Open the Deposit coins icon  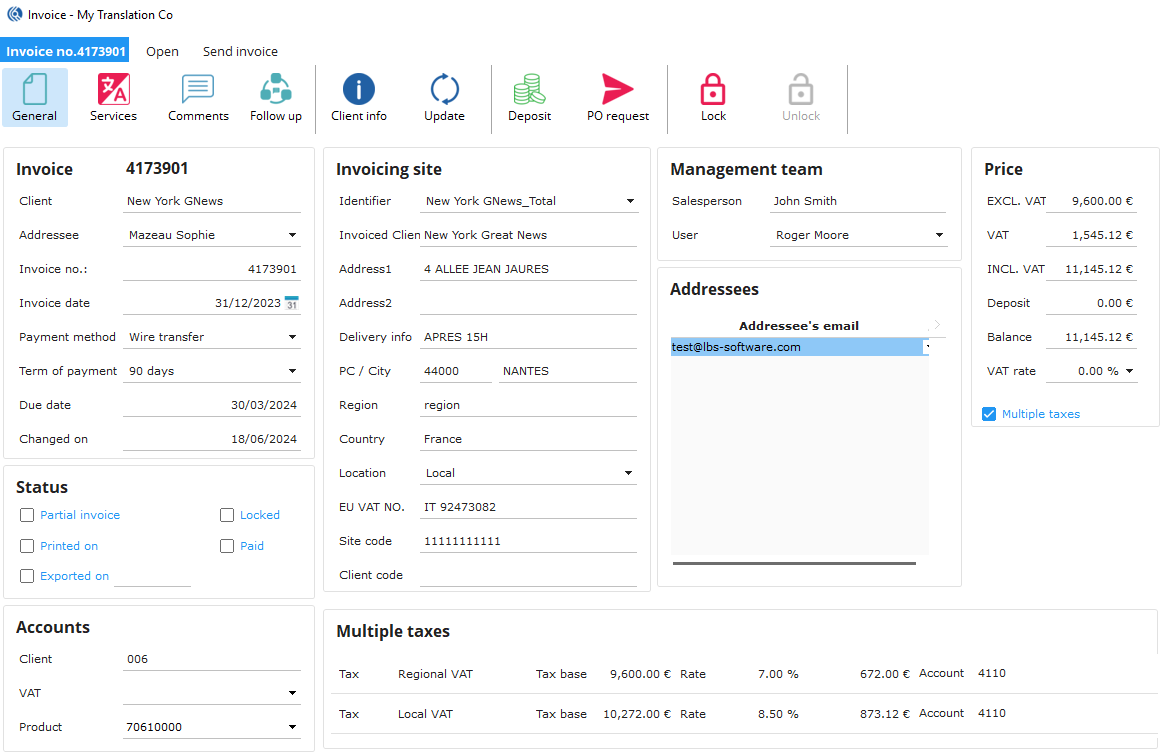529,97
